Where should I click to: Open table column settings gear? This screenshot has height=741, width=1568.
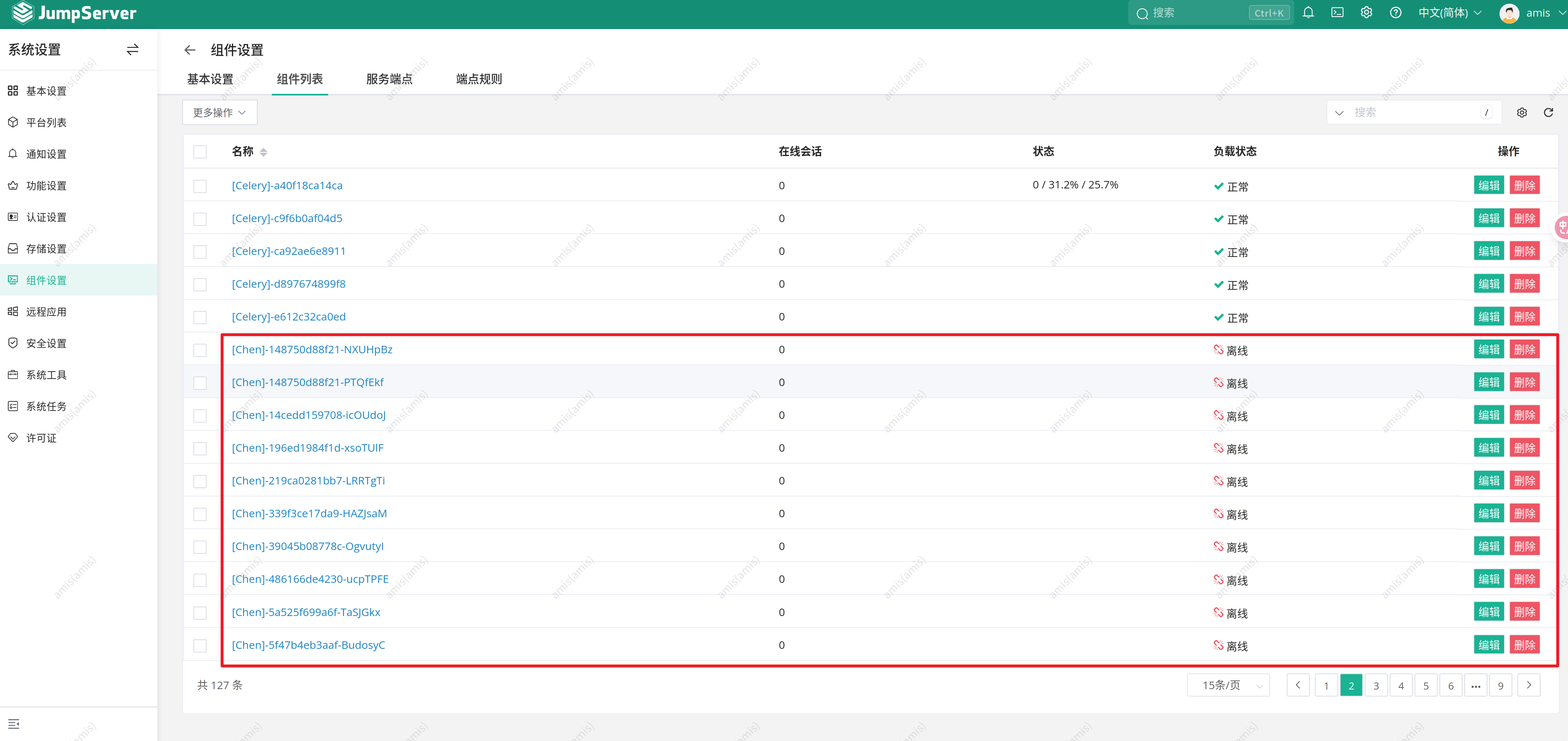1522,112
